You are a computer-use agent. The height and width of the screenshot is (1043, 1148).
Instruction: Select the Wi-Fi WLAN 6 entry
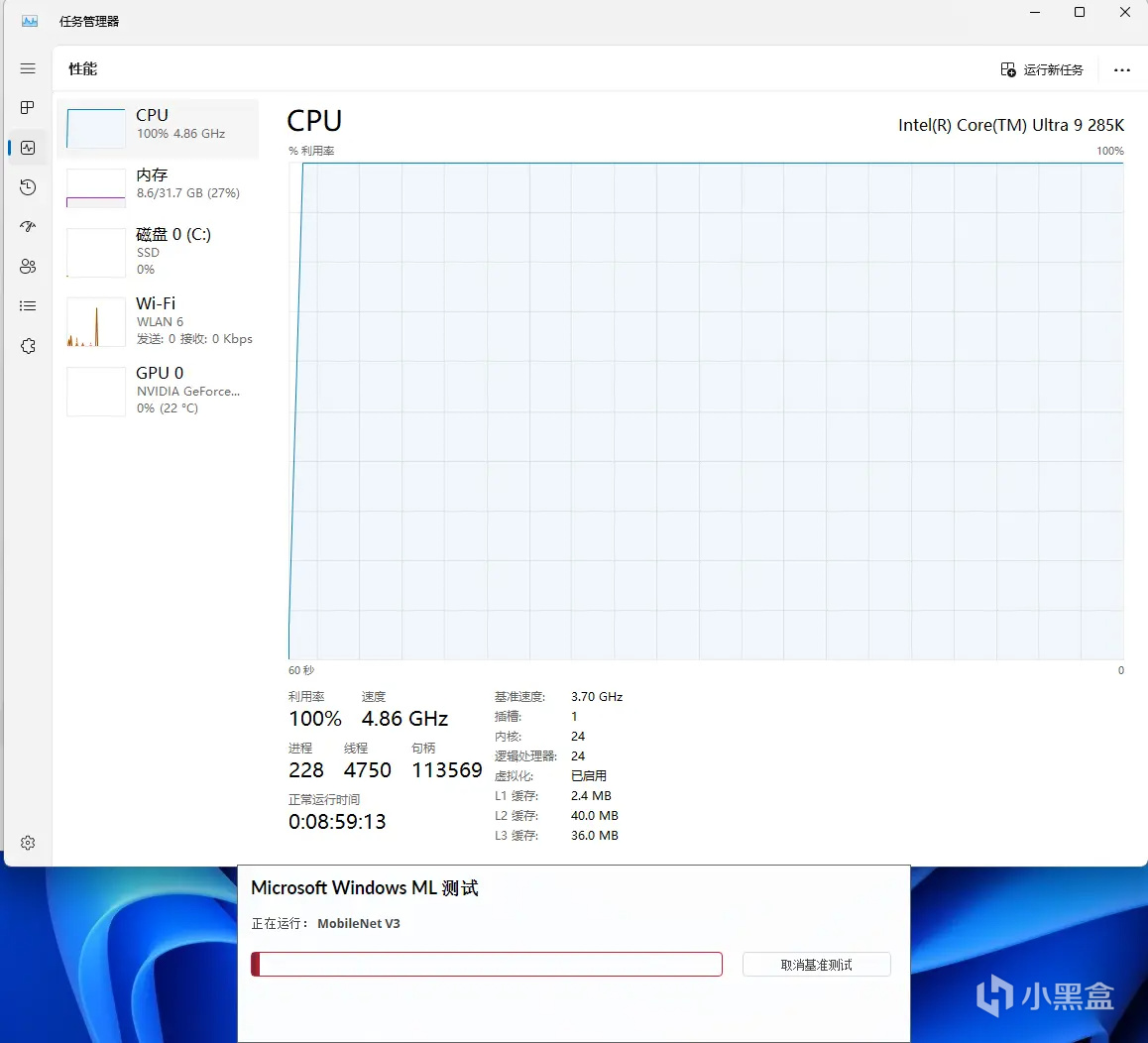158,321
